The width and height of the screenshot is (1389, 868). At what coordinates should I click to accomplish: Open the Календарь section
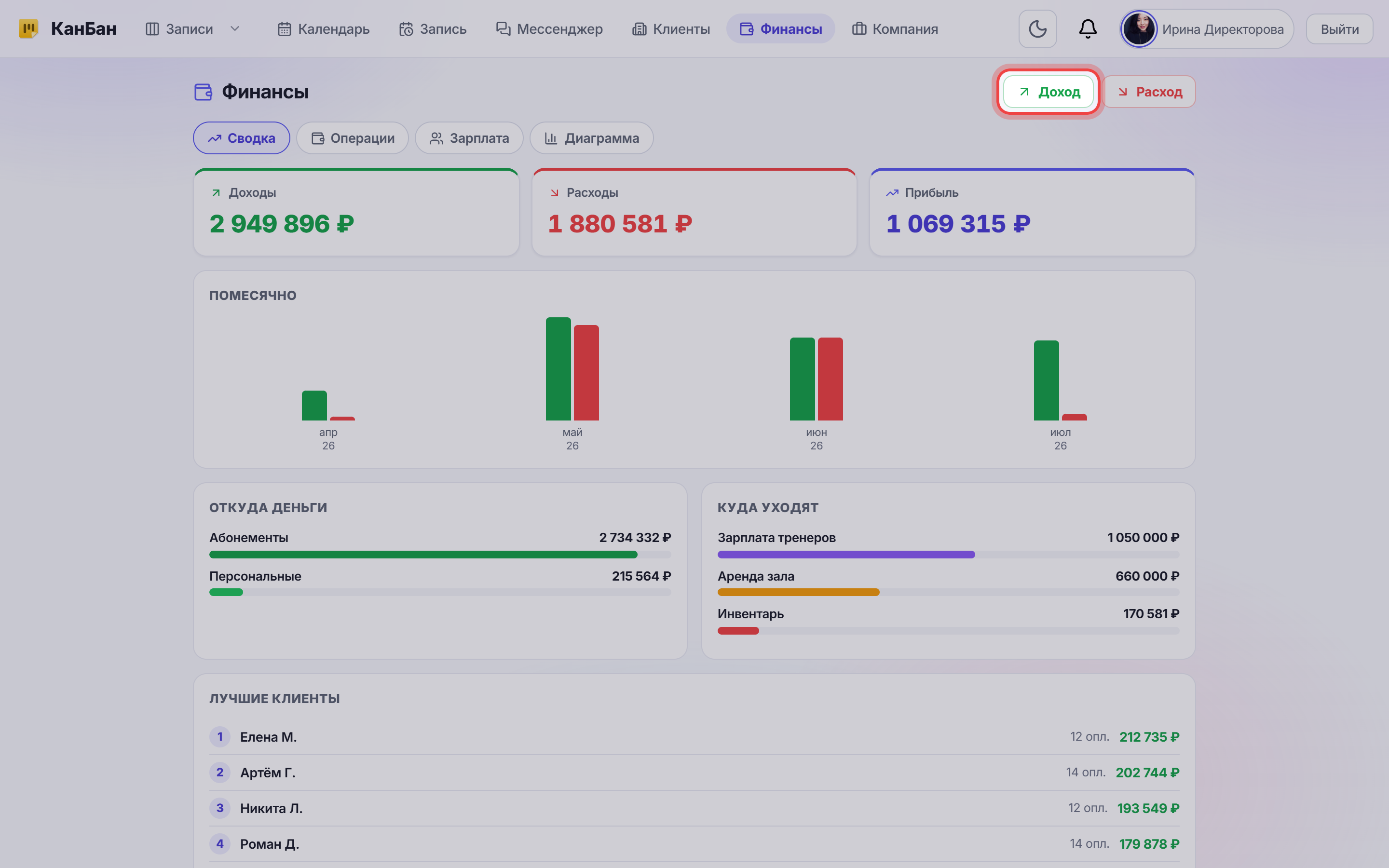click(x=324, y=29)
